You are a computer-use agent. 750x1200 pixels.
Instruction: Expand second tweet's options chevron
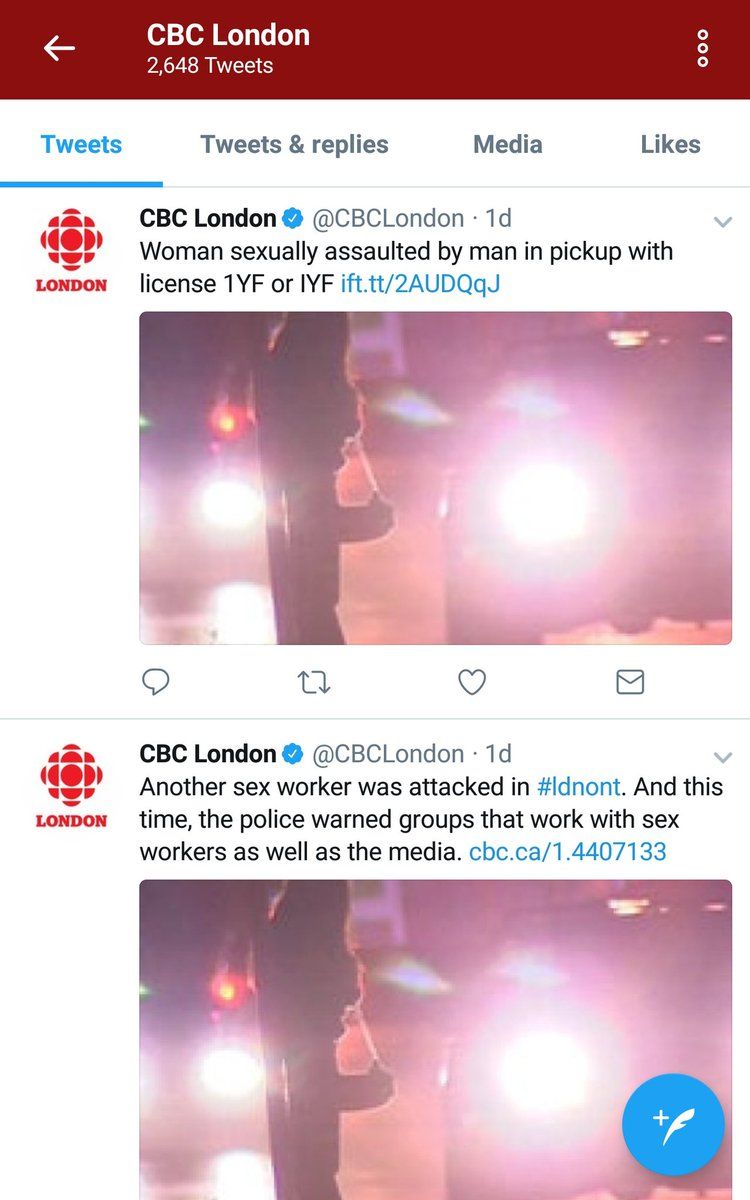point(722,757)
